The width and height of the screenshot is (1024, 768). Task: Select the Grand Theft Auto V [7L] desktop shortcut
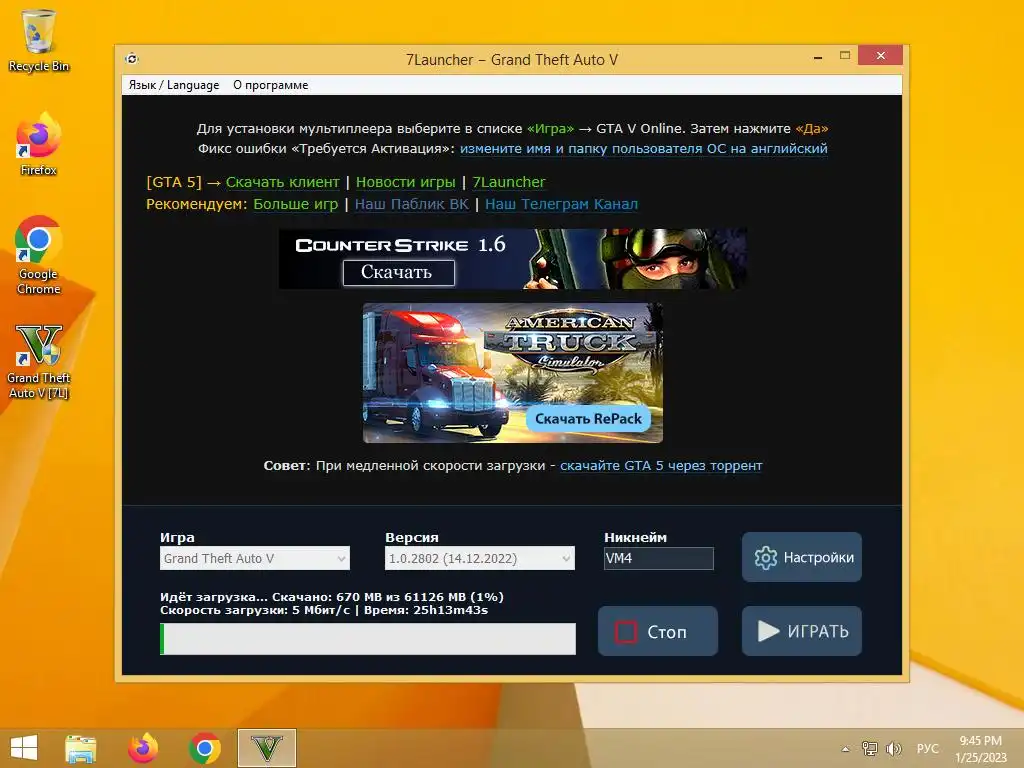[39, 361]
